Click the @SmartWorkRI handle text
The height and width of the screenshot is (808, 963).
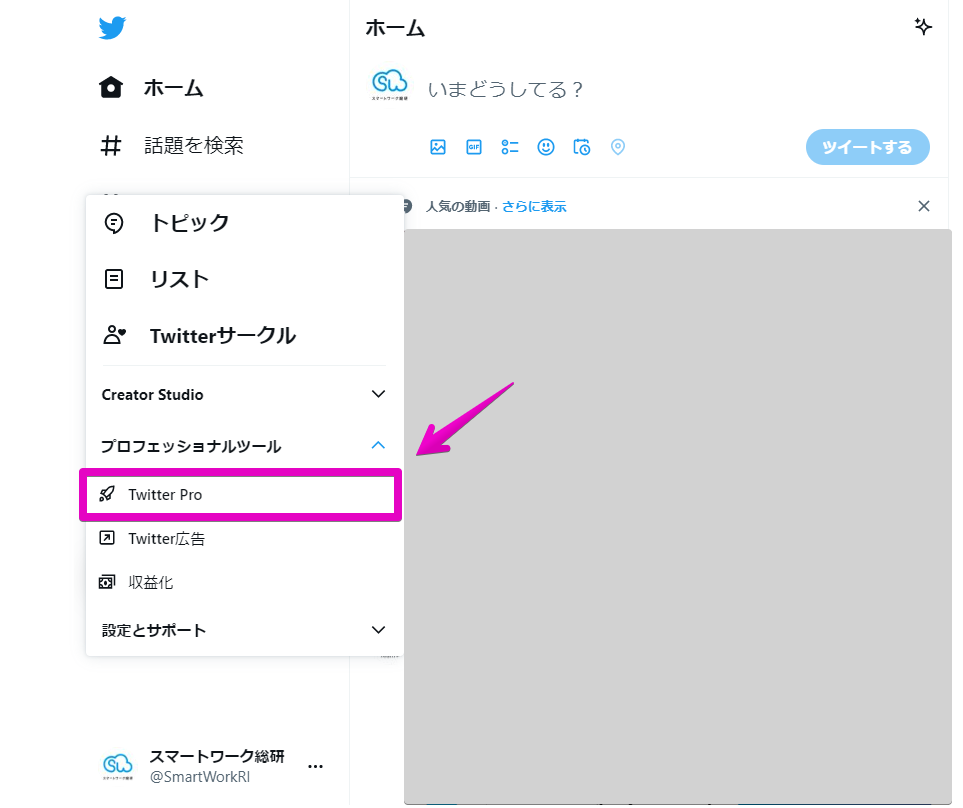coord(200,777)
